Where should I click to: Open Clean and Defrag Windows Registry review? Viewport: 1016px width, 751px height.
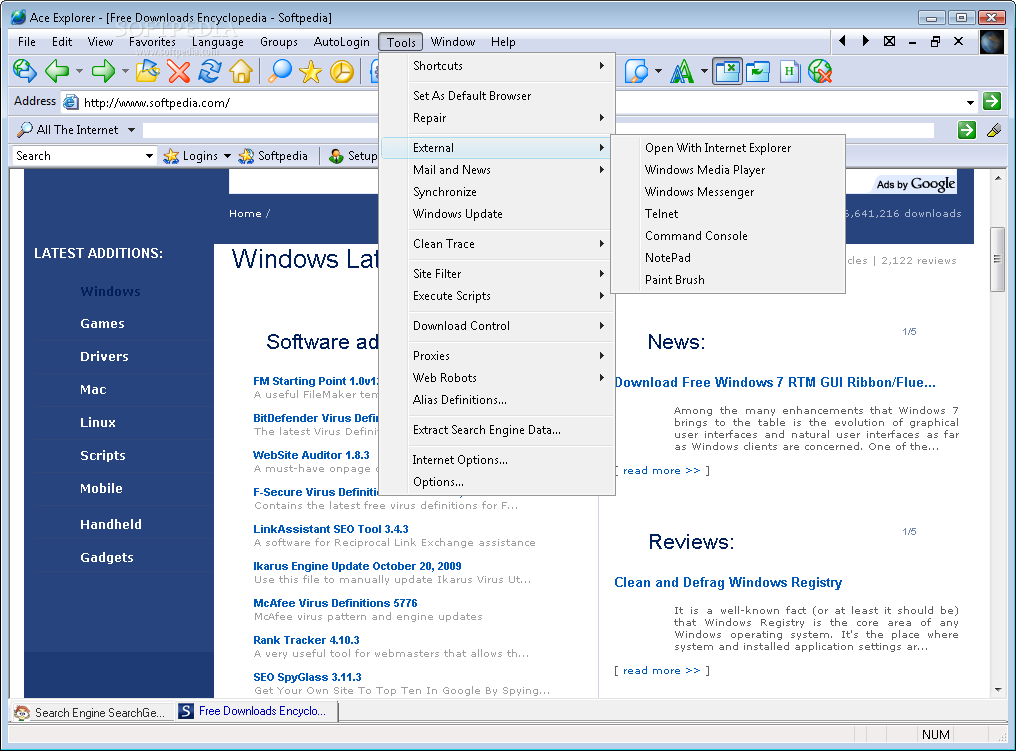[728, 582]
